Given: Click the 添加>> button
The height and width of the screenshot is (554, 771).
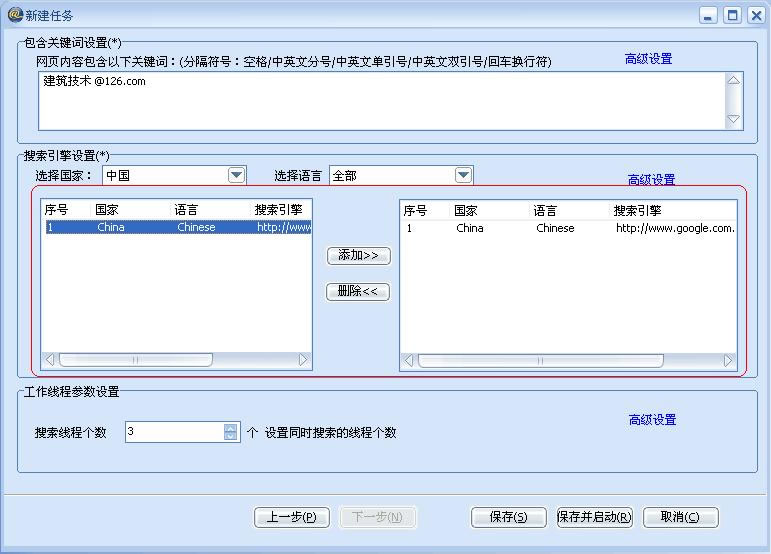Looking at the screenshot, I should pyautogui.click(x=358, y=256).
